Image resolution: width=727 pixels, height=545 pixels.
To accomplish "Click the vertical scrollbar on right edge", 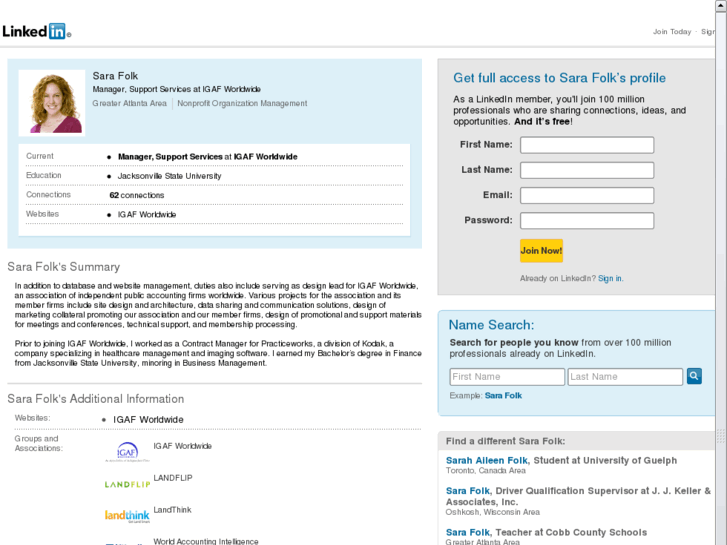I will point(721,272).
